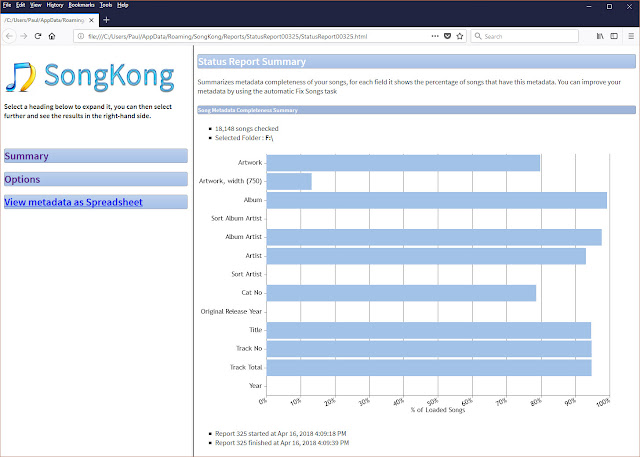This screenshot has width=640, height=457.
Task: Click the browser forward arrow
Action: (24, 36)
